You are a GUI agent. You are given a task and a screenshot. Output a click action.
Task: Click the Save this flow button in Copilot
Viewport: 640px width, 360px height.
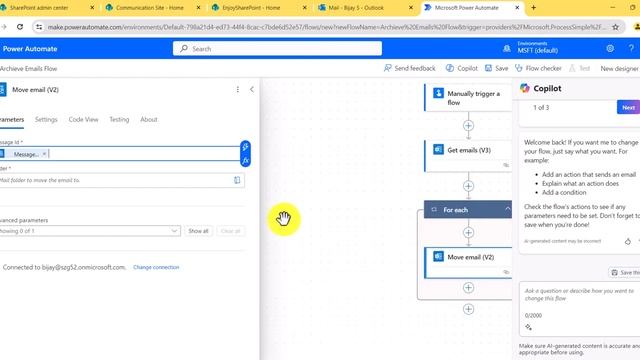[624, 272]
